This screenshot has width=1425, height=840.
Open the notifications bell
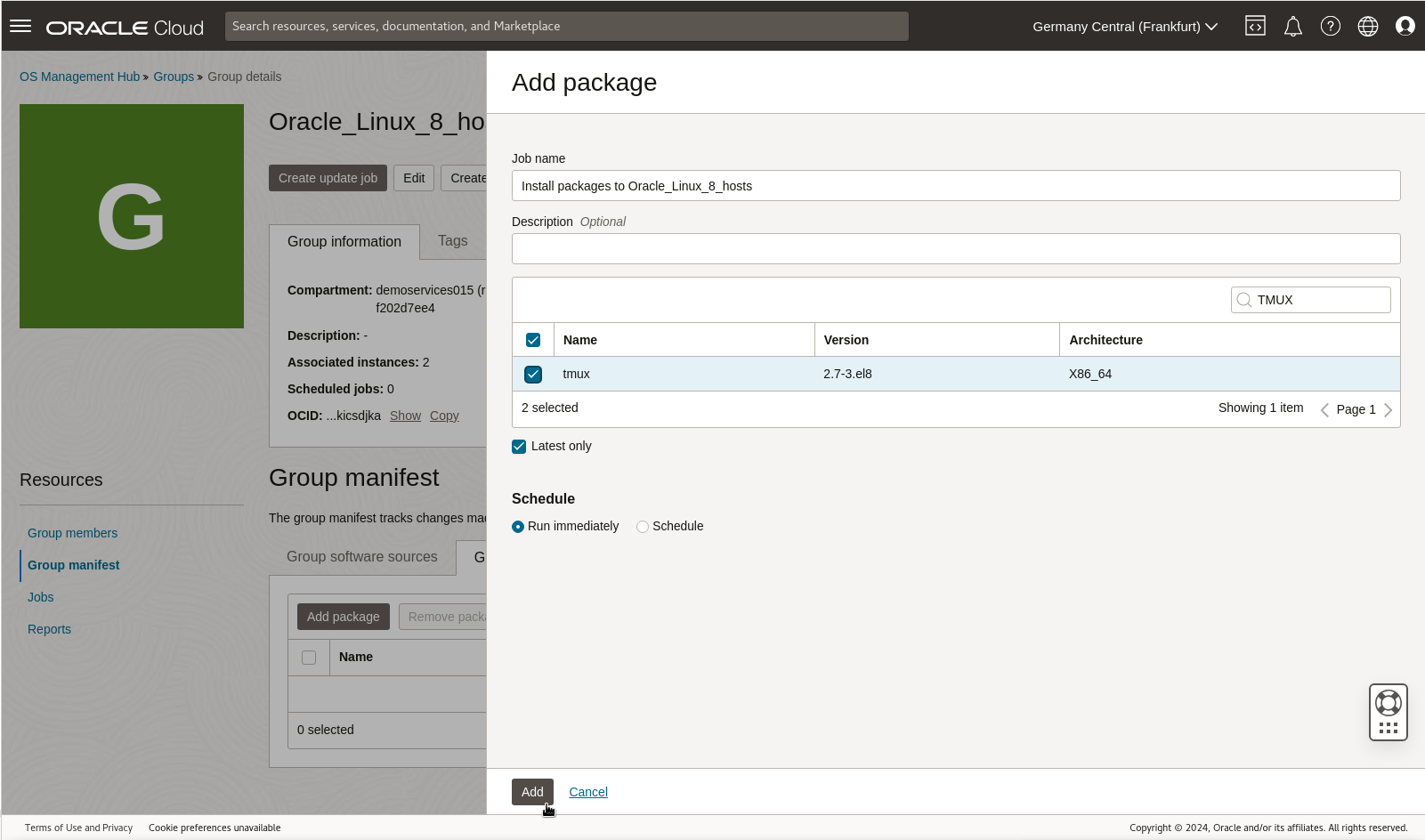click(1292, 27)
